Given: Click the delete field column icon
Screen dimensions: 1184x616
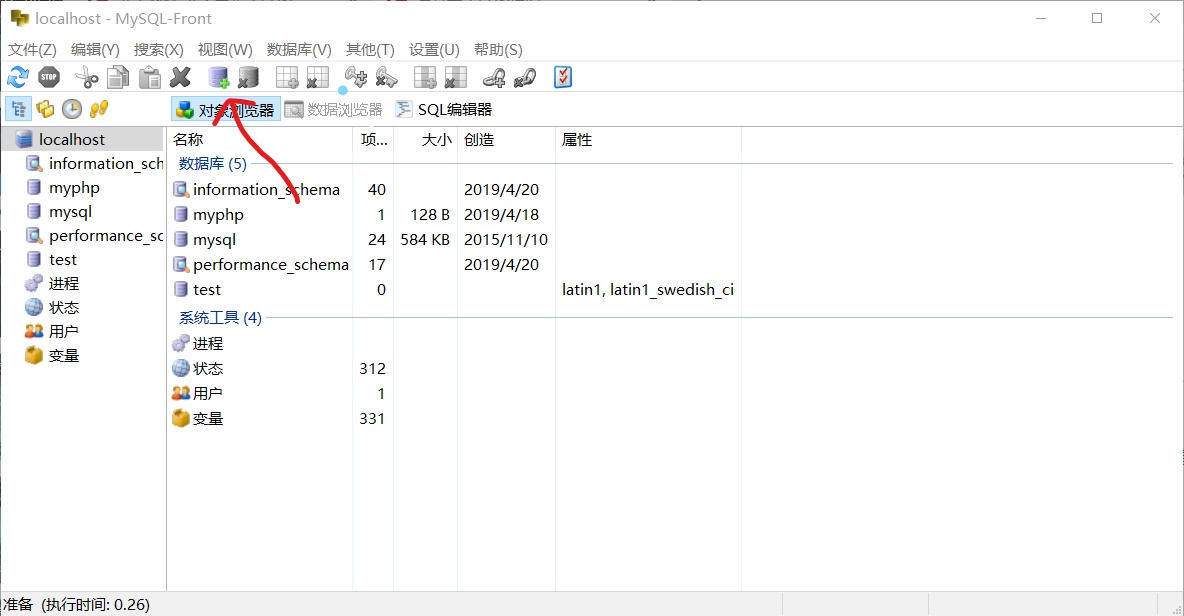Looking at the screenshot, I should [455, 77].
